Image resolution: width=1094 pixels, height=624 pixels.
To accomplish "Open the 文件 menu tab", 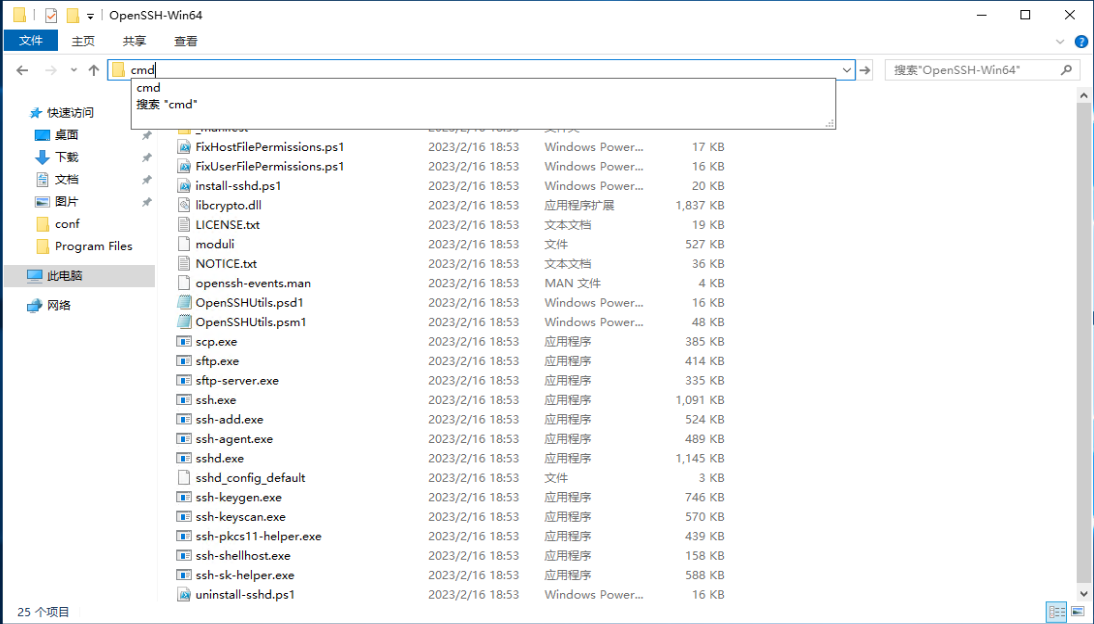I will tap(31, 41).
